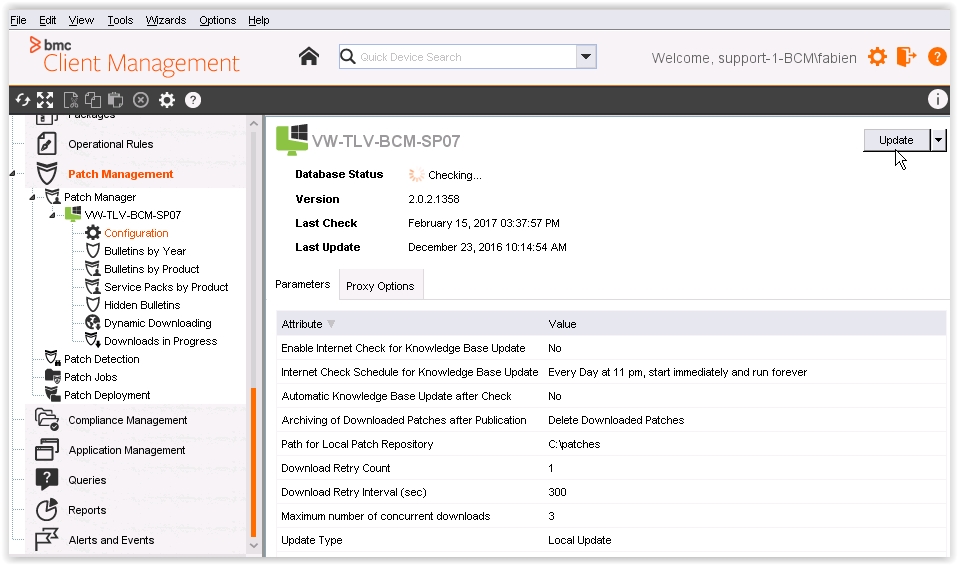Open the File menu
The image size is (958, 565).
pos(18,20)
